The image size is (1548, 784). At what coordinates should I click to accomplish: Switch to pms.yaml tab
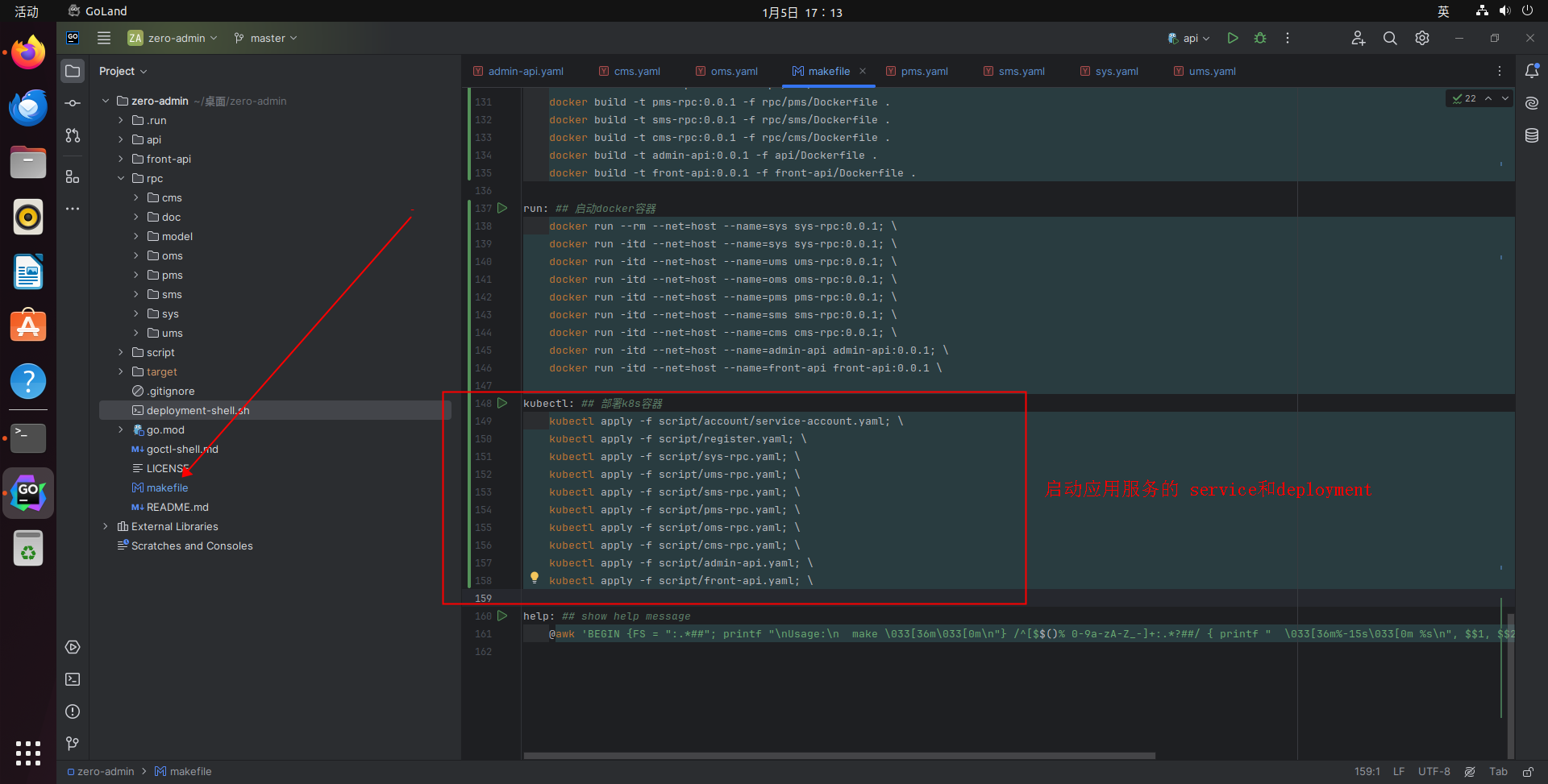[x=917, y=71]
